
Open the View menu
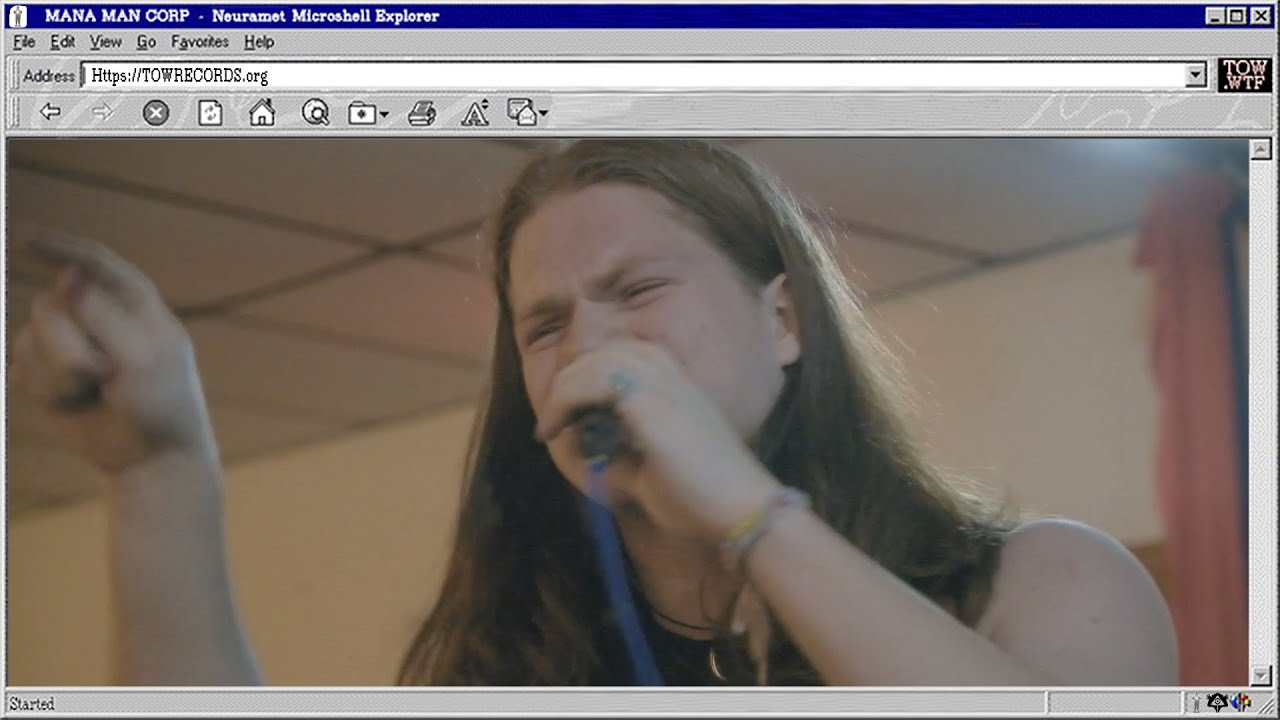coord(105,42)
